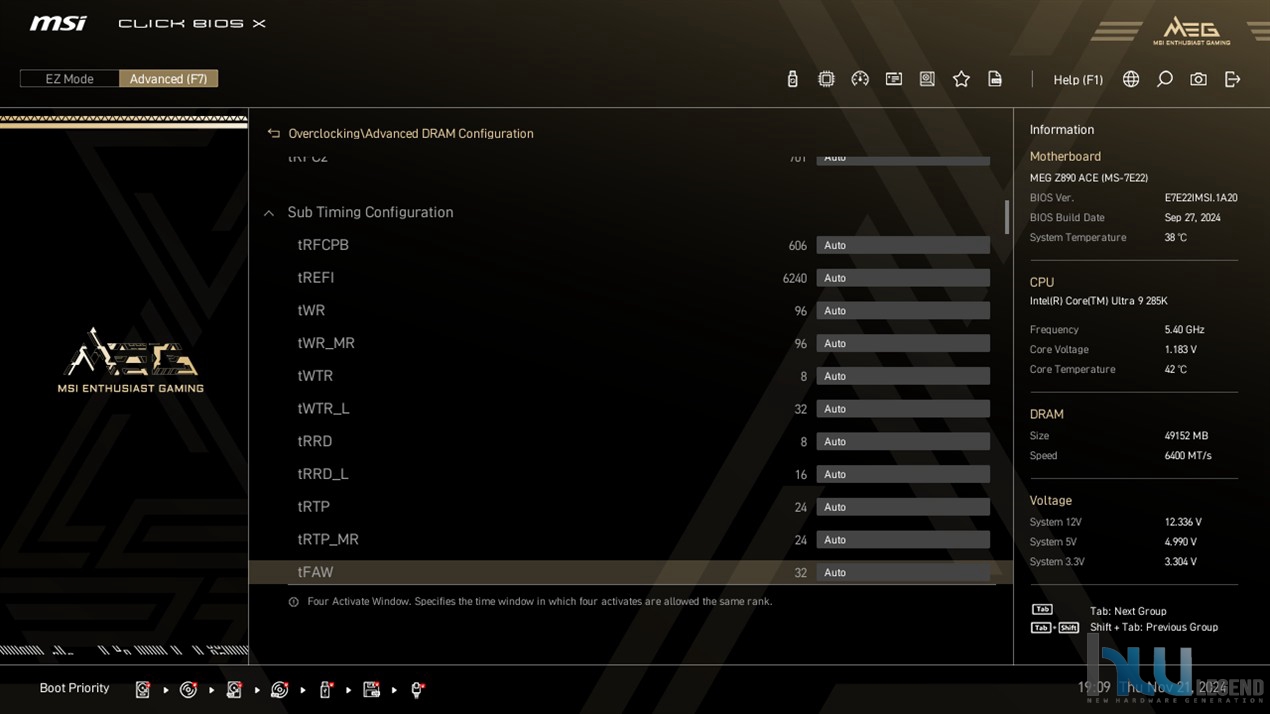The image size is (1270, 714).
Task: Click the Overclocking\Advanced DRAM Configuration breadcrumb
Action: click(x=411, y=133)
